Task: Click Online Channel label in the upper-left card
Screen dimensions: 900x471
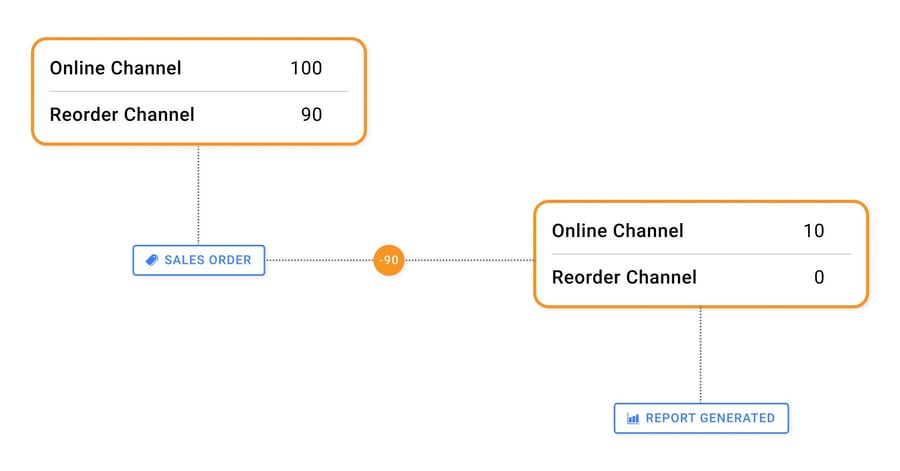Action: tap(116, 68)
